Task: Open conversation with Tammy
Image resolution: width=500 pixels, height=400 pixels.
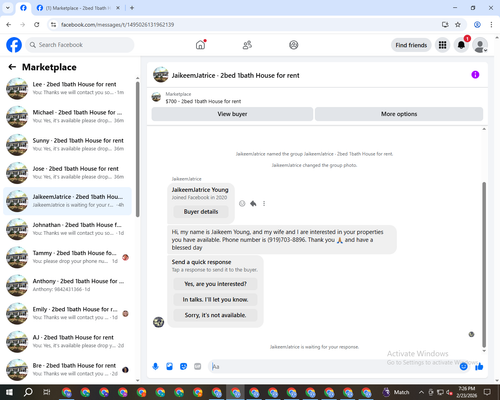Action: (x=67, y=257)
